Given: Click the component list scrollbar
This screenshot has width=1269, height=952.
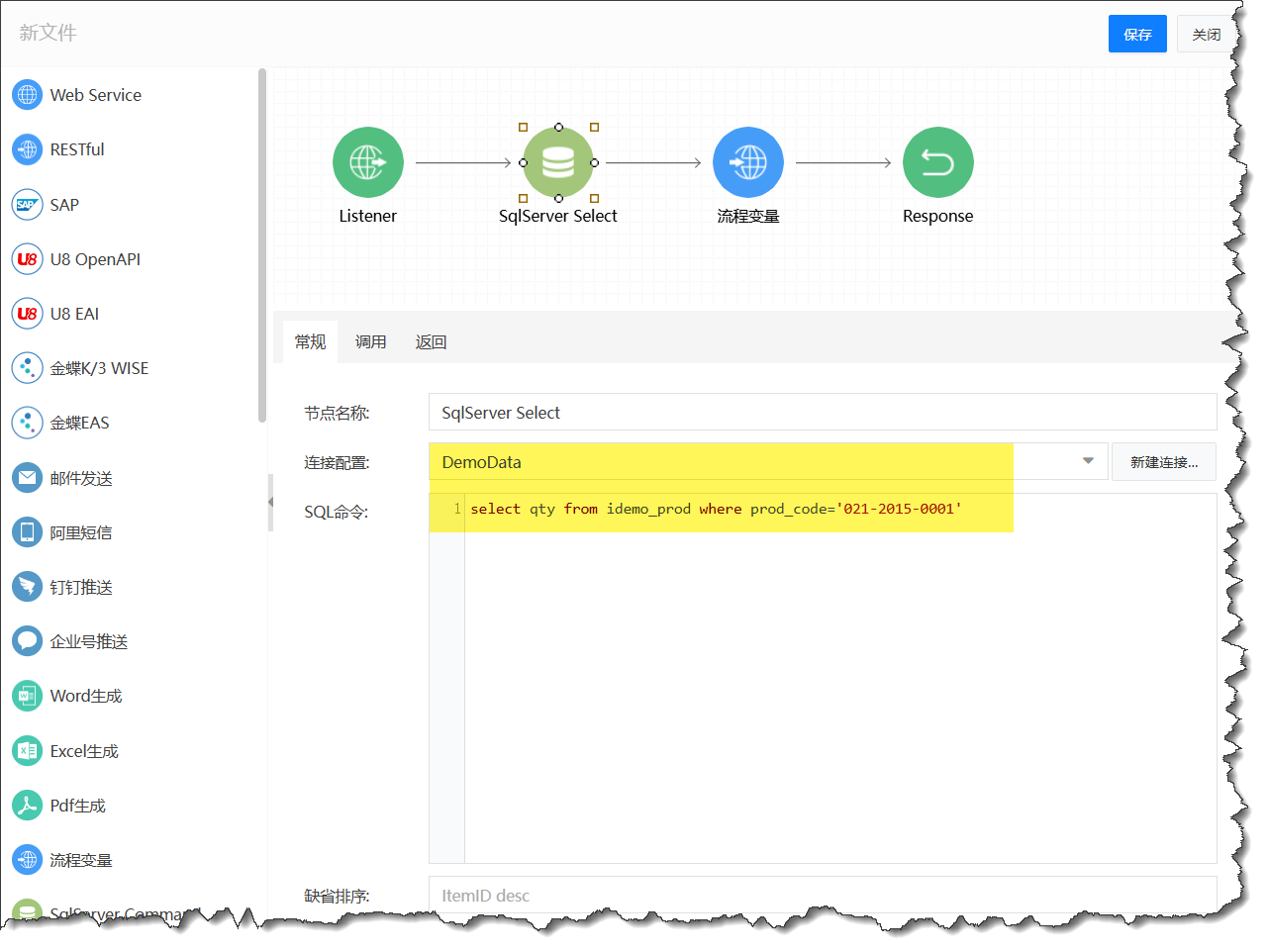Looking at the screenshot, I should pyautogui.click(x=262, y=245).
